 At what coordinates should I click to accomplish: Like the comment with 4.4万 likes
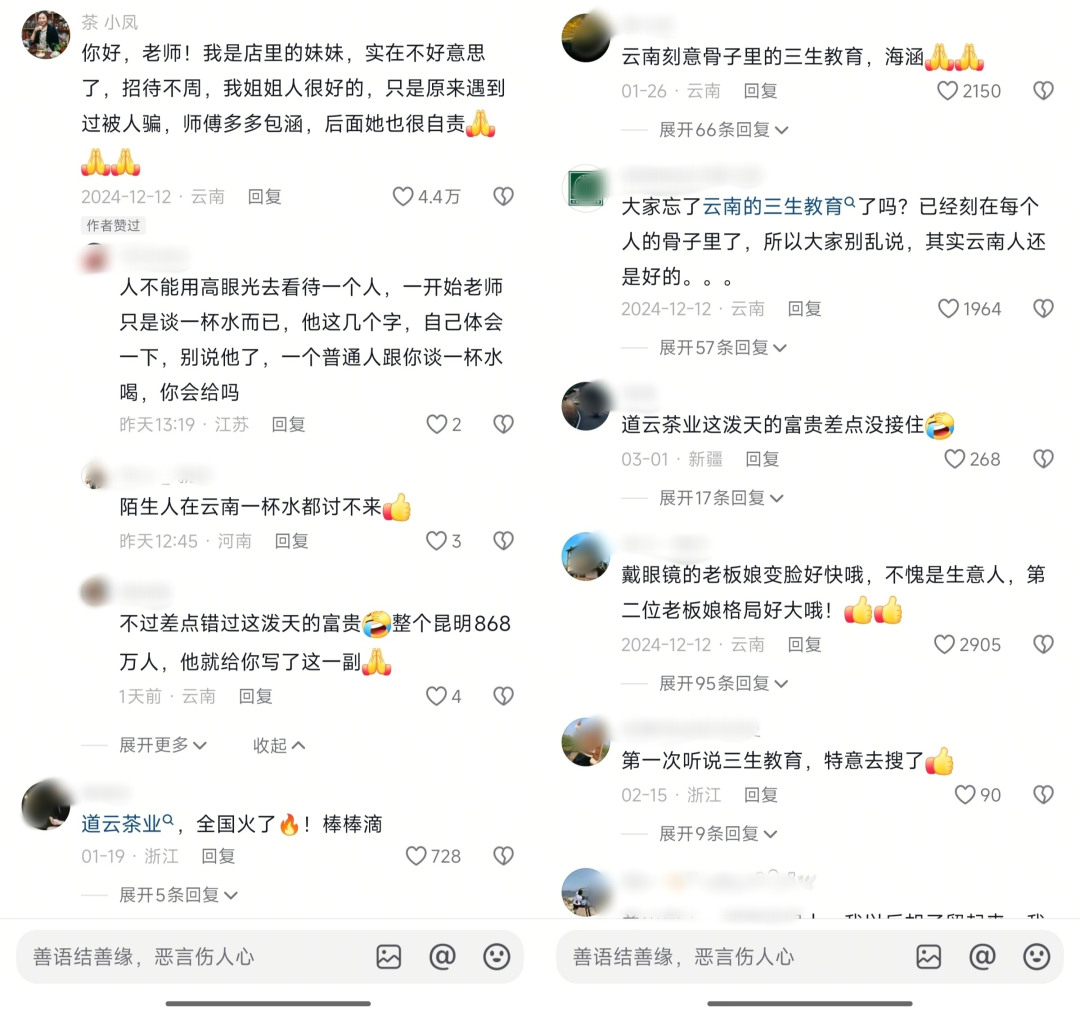(x=403, y=196)
